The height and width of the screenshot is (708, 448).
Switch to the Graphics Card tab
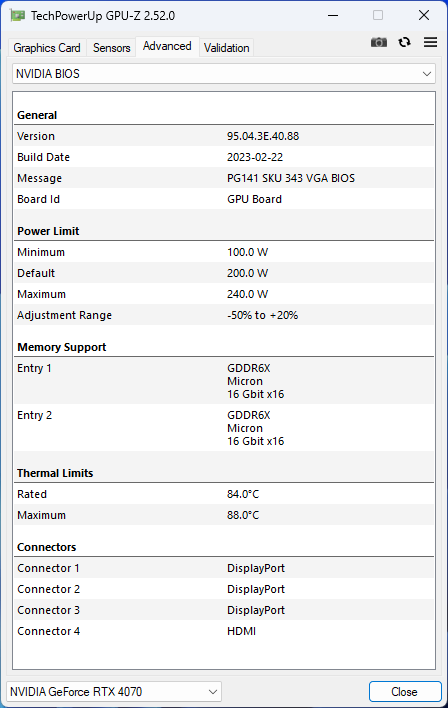[47, 47]
